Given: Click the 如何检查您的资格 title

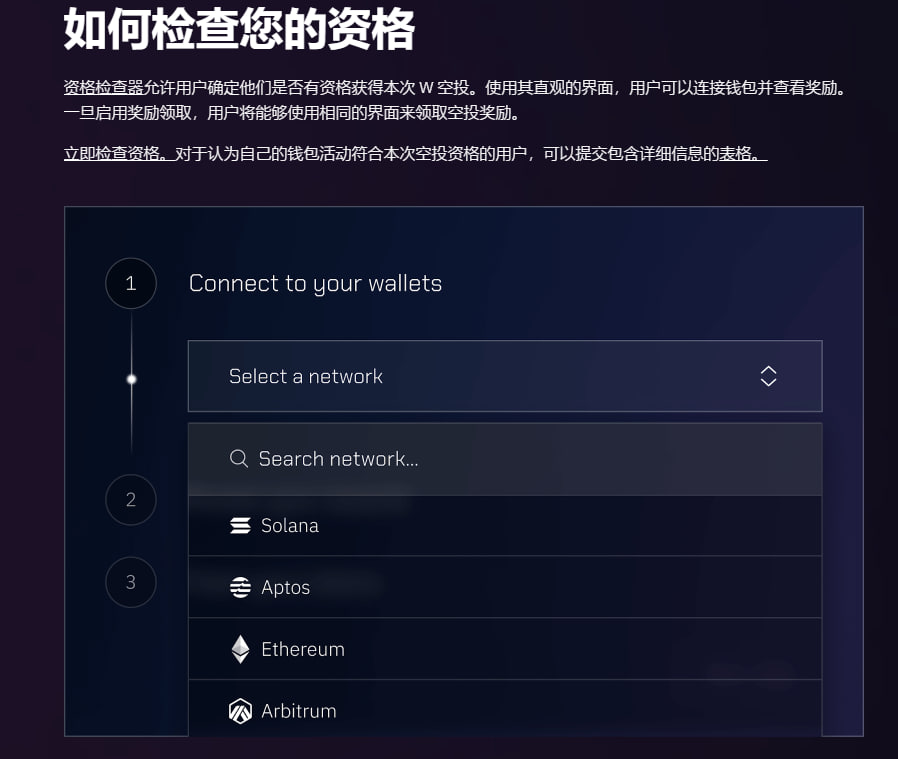Looking at the screenshot, I should click(x=239, y=29).
